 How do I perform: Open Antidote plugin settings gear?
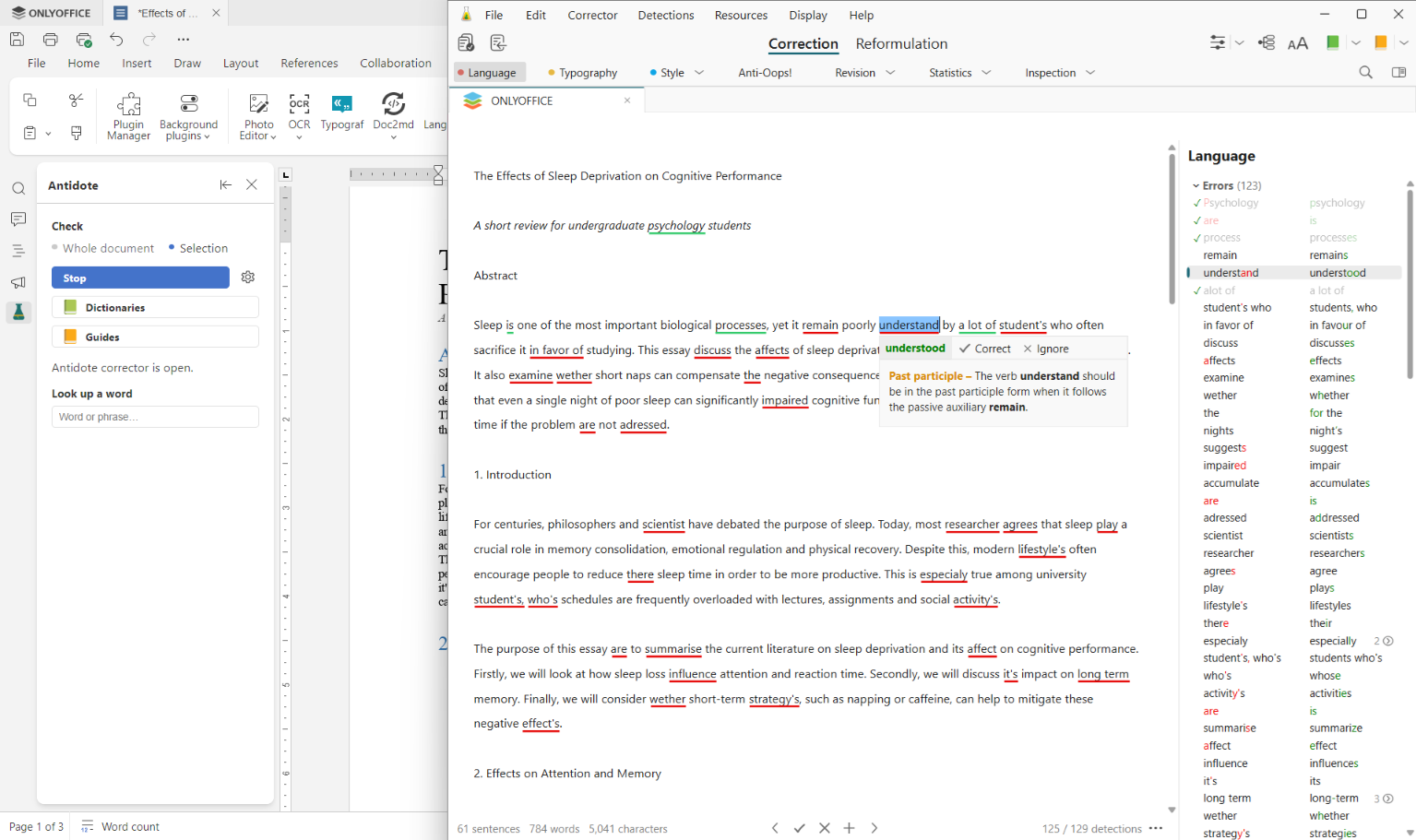(248, 278)
